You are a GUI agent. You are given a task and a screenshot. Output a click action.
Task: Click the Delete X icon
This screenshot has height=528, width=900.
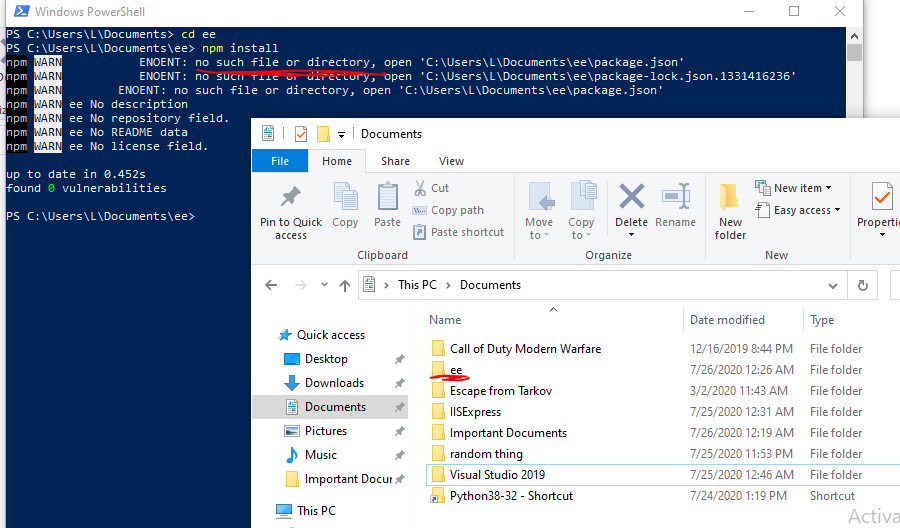coord(631,197)
